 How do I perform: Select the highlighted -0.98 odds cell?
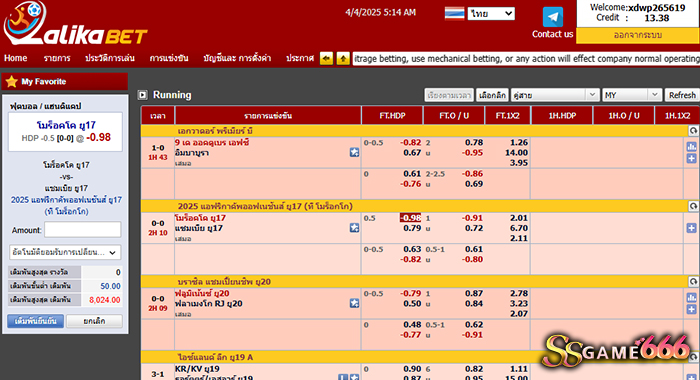pyautogui.click(x=410, y=218)
